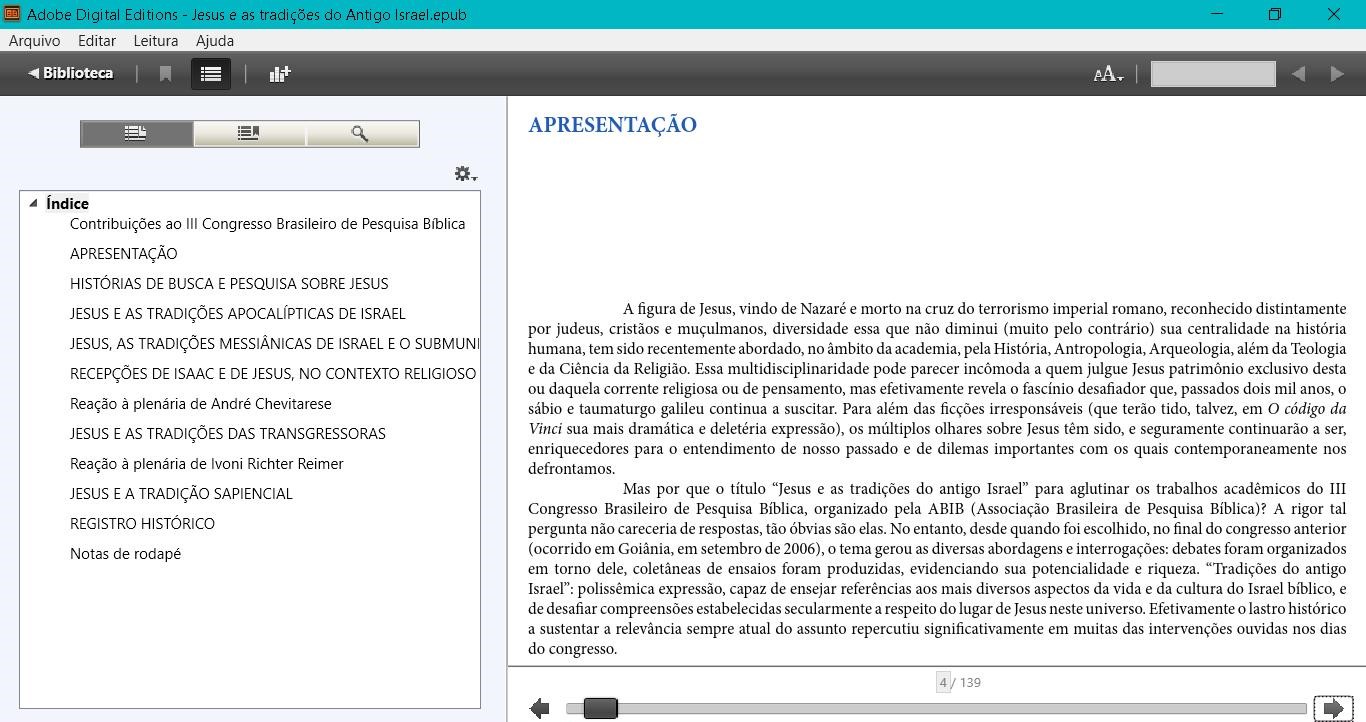Go to next search result arrow
This screenshot has width=1366, height=722.
click(1337, 74)
